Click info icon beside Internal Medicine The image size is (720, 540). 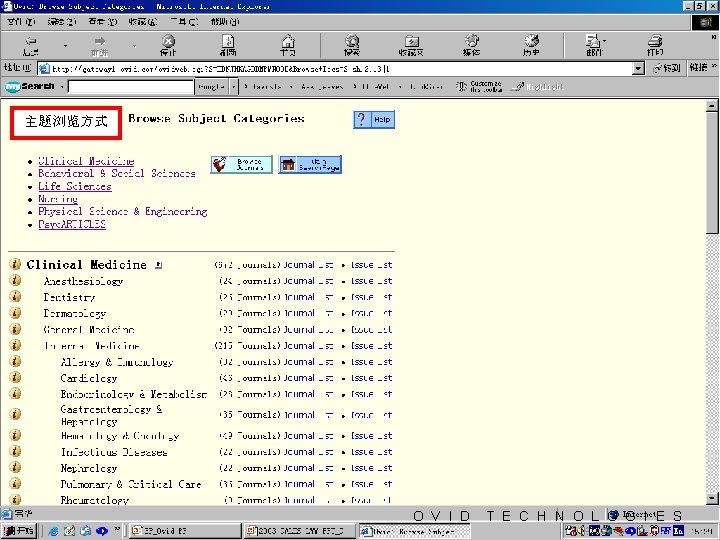click(15, 345)
